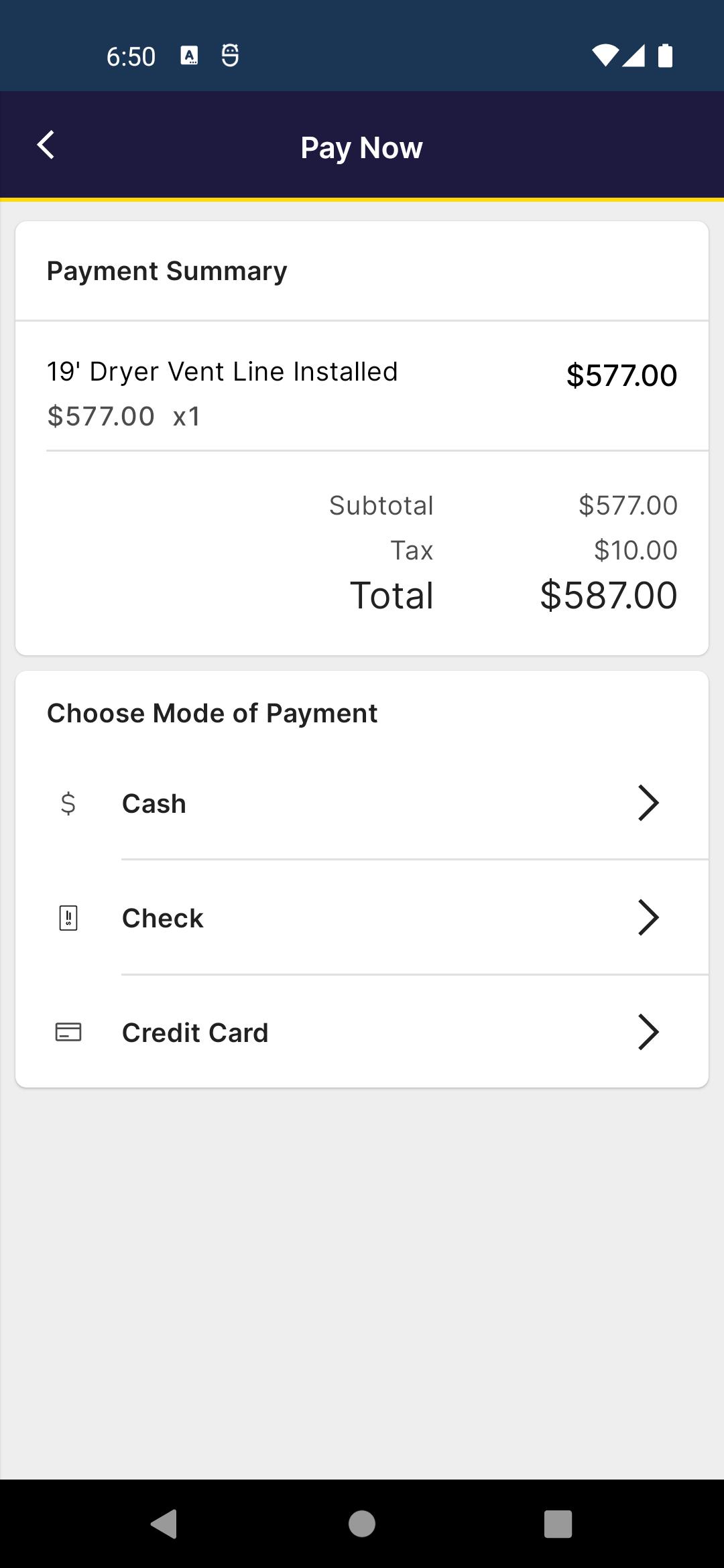
Task: Tap the back arrow in header
Action: click(46, 145)
